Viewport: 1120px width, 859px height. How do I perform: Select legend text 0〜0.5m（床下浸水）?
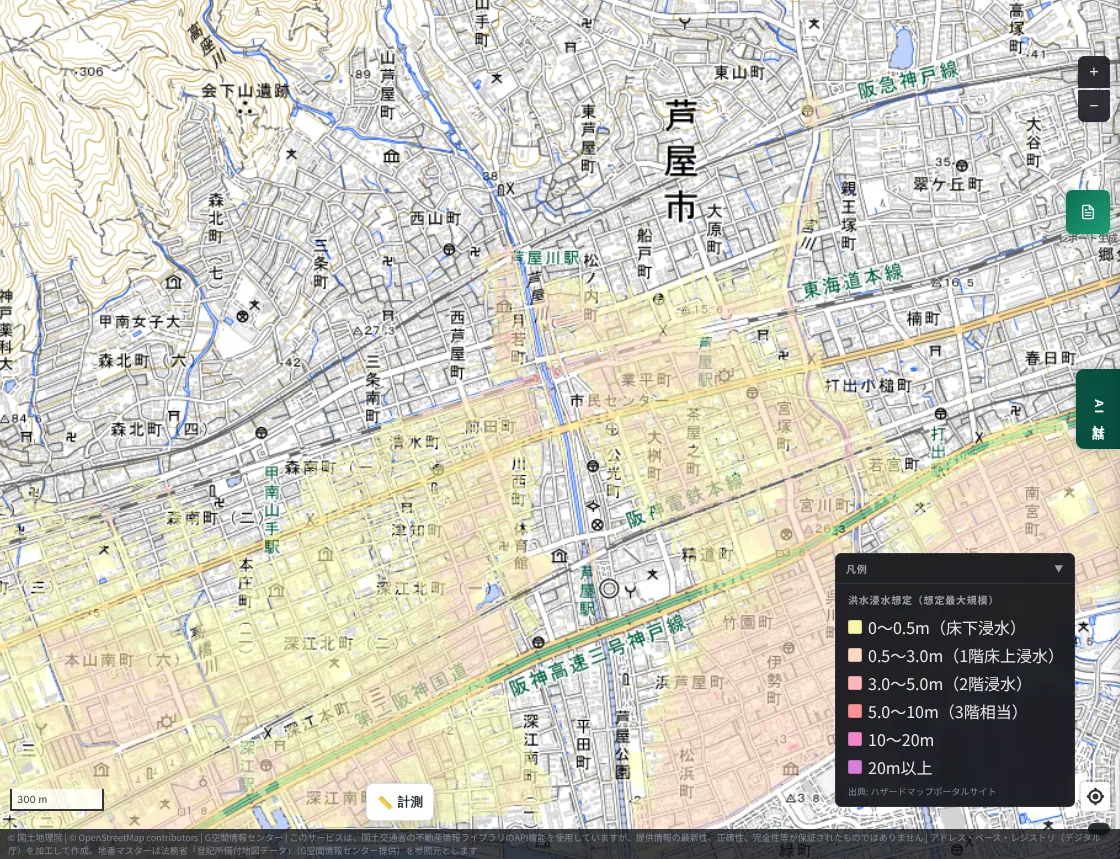point(943,628)
